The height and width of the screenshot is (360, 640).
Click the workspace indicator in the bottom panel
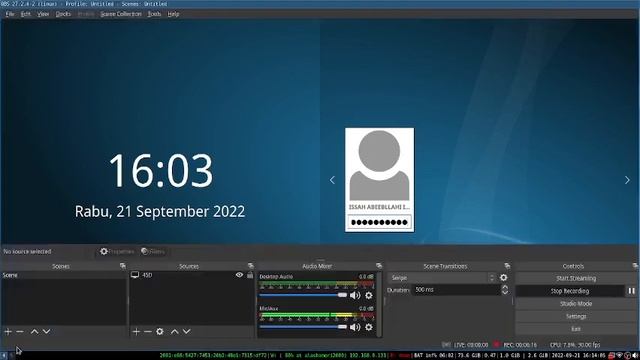(4, 356)
